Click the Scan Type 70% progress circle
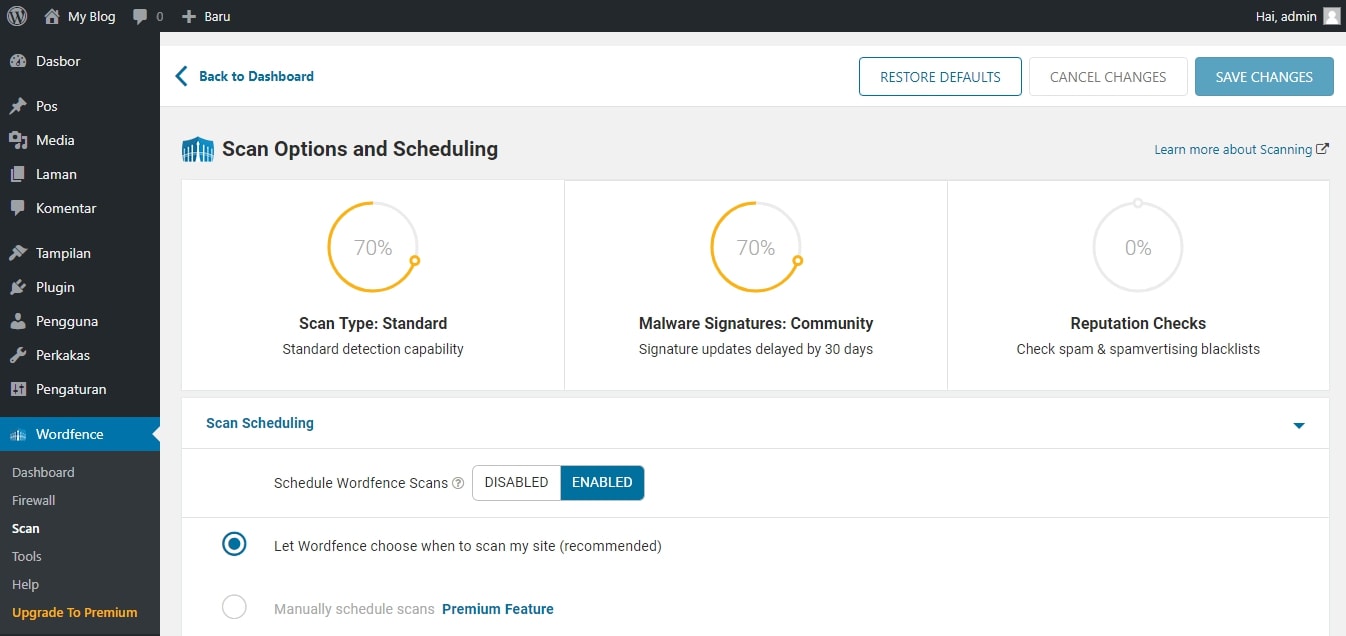The image size is (1346, 636). pos(373,247)
